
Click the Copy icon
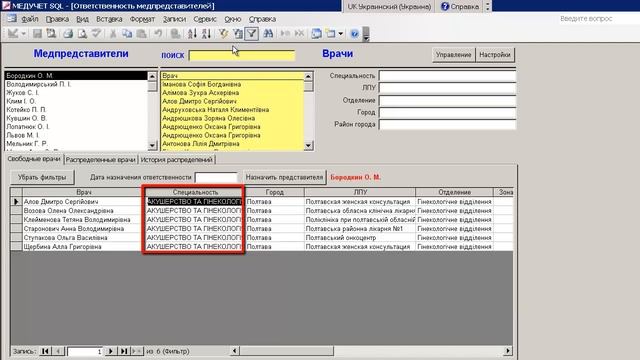click(x=127, y=33)
